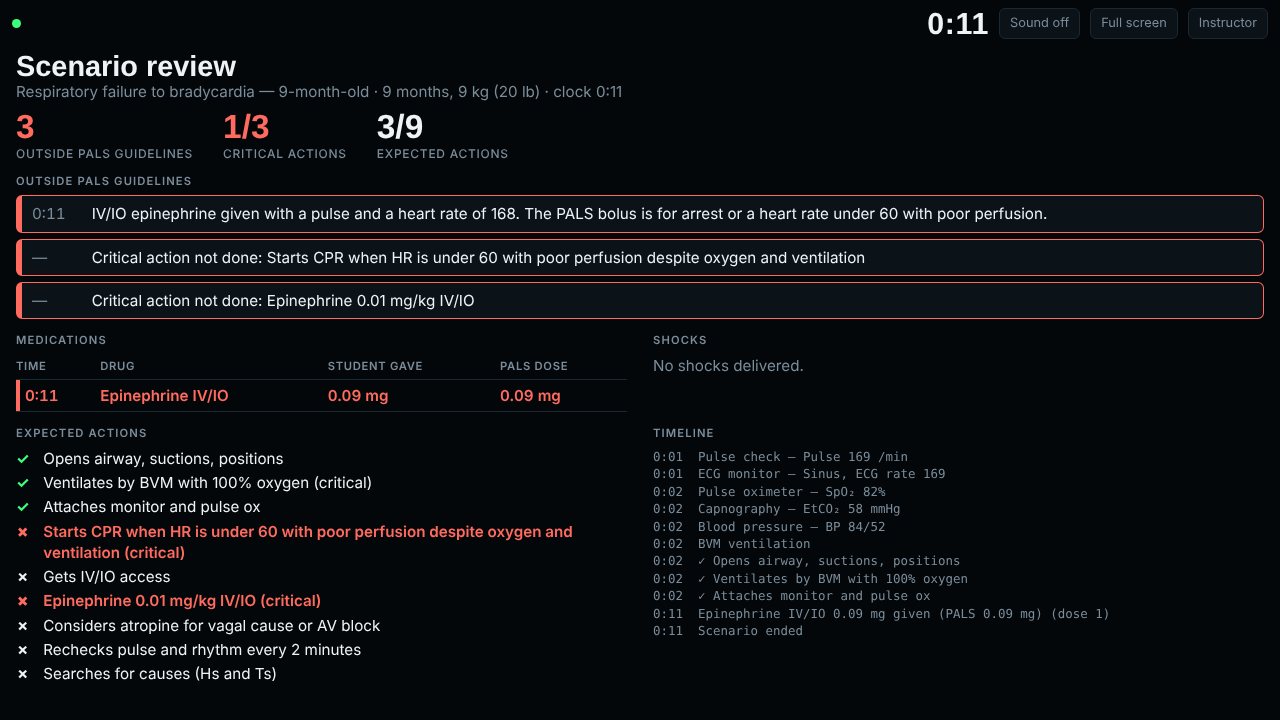Viewport: 1280px width, 720px height.
Task: Click the Considers atropine for vagal cause text
Action: point(212,626)
